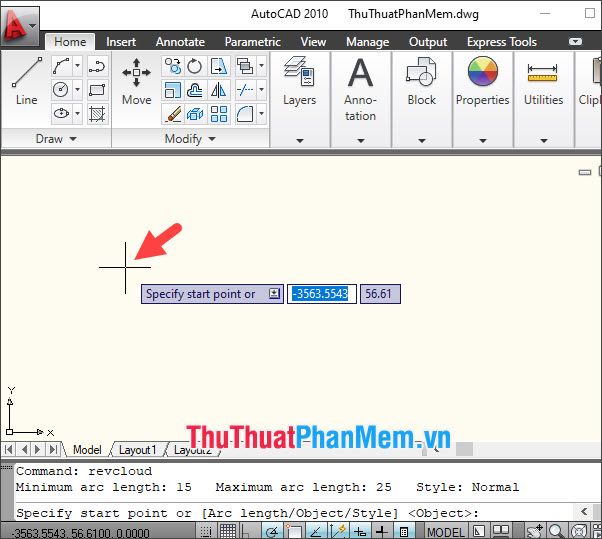602x539 pixels.
Task: Activate the Stretch tool
Action: click(219, 66)
